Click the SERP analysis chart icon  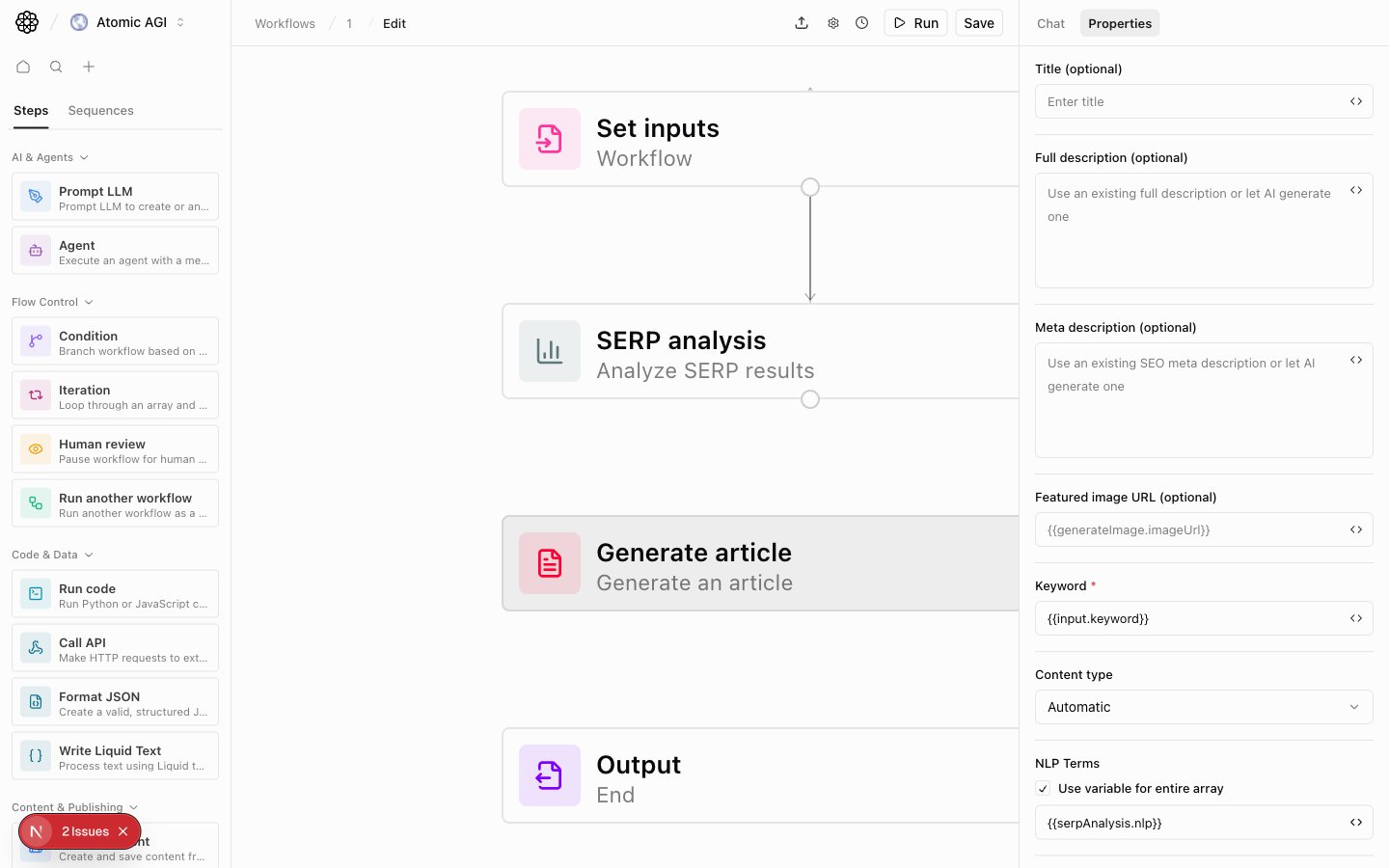click(x=550, y=351)
